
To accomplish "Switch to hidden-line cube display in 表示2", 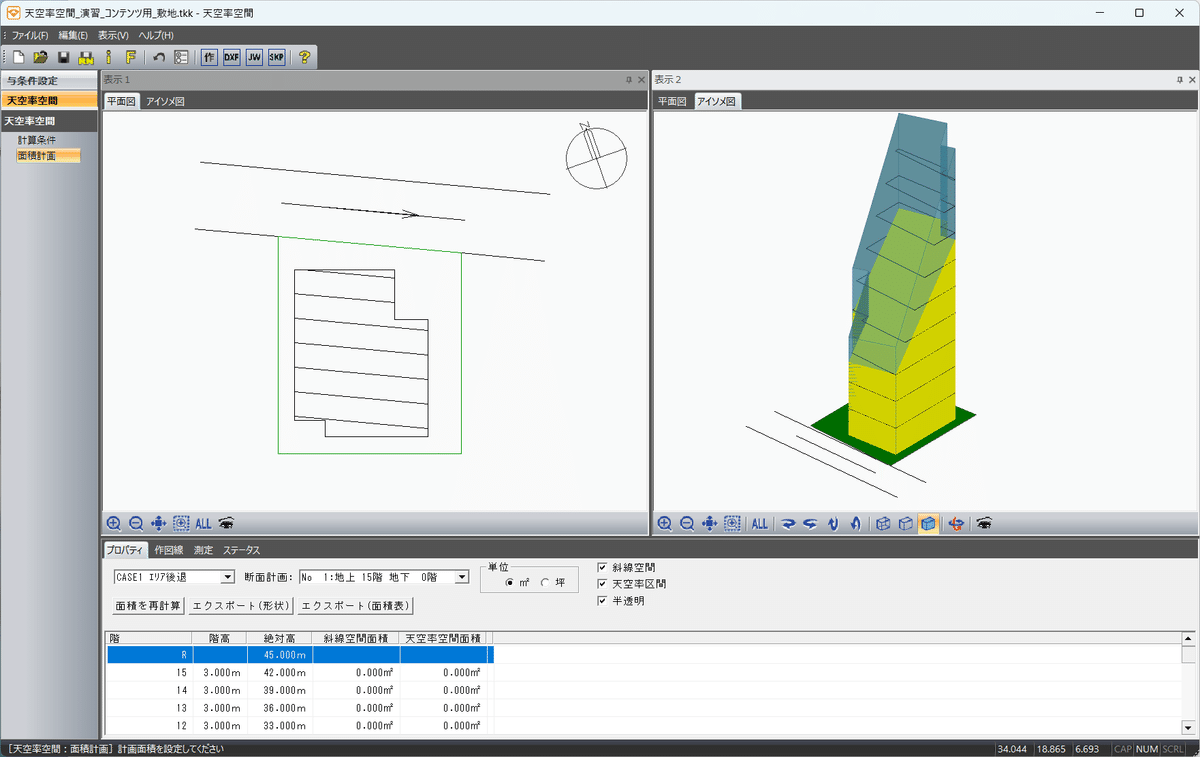I will pyautogui.click(x=905, y=523).
